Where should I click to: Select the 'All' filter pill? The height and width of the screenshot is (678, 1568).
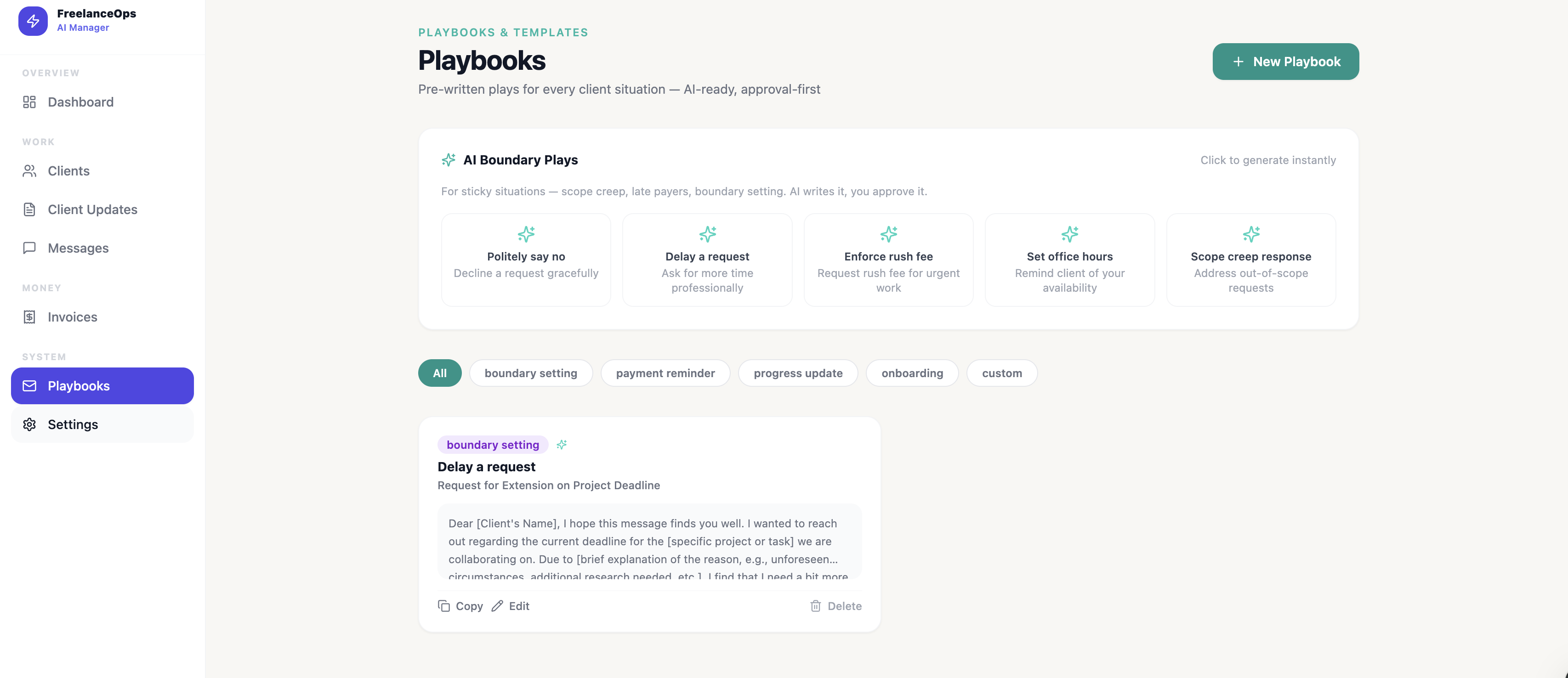439,373
